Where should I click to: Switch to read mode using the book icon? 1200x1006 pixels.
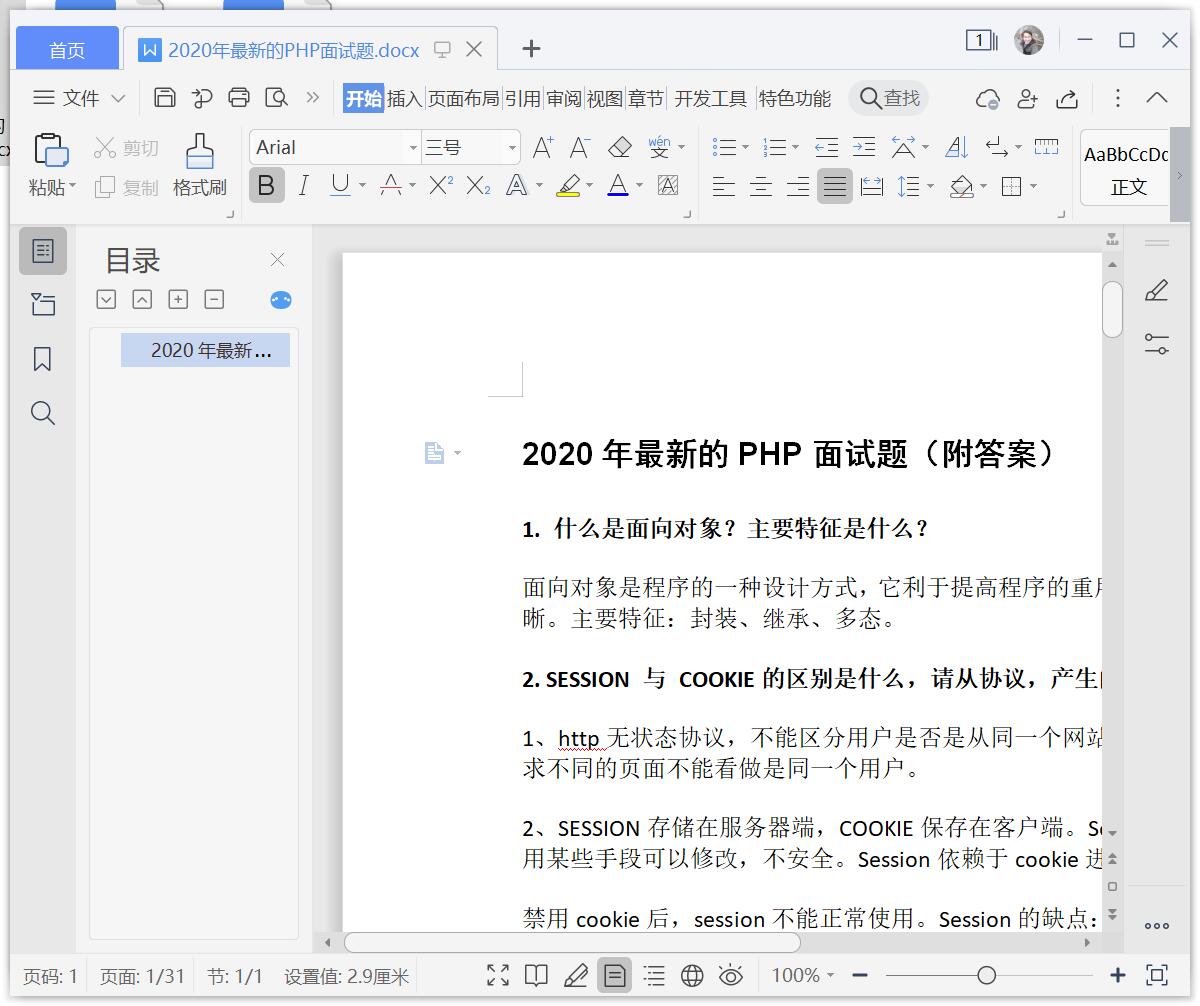[536, 975]
